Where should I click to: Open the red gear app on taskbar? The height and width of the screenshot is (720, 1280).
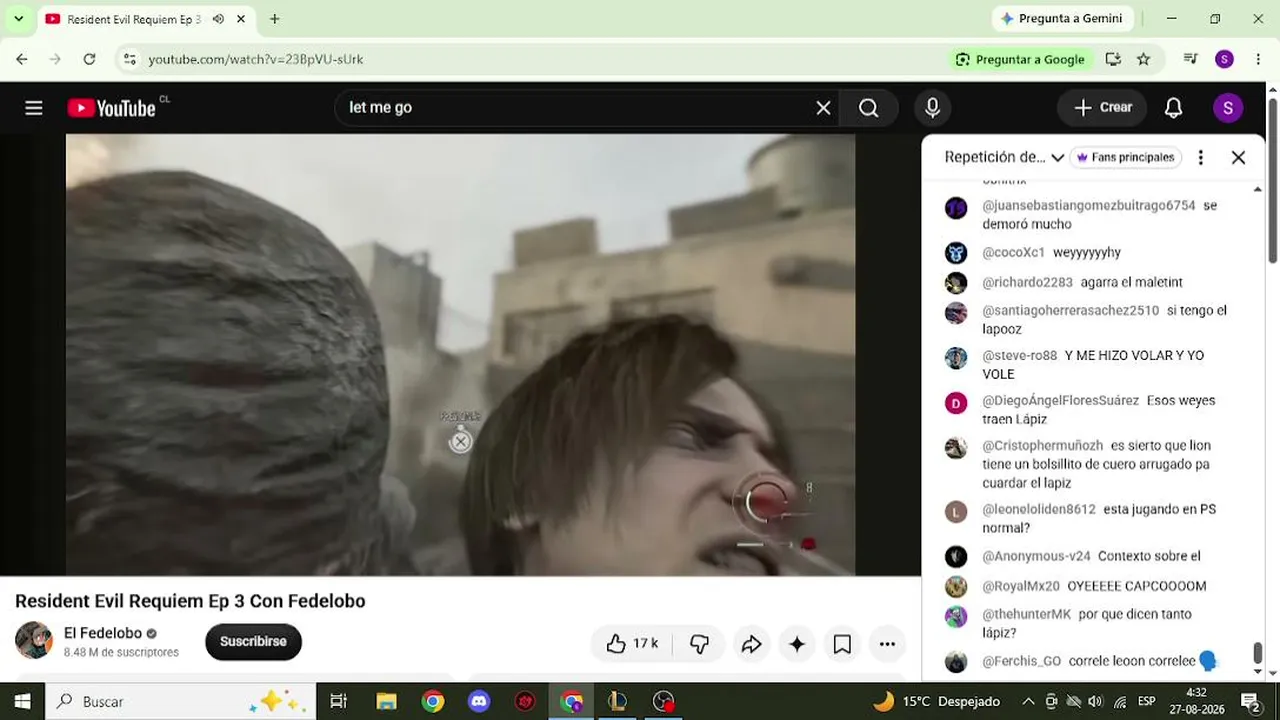click(525, 701)
